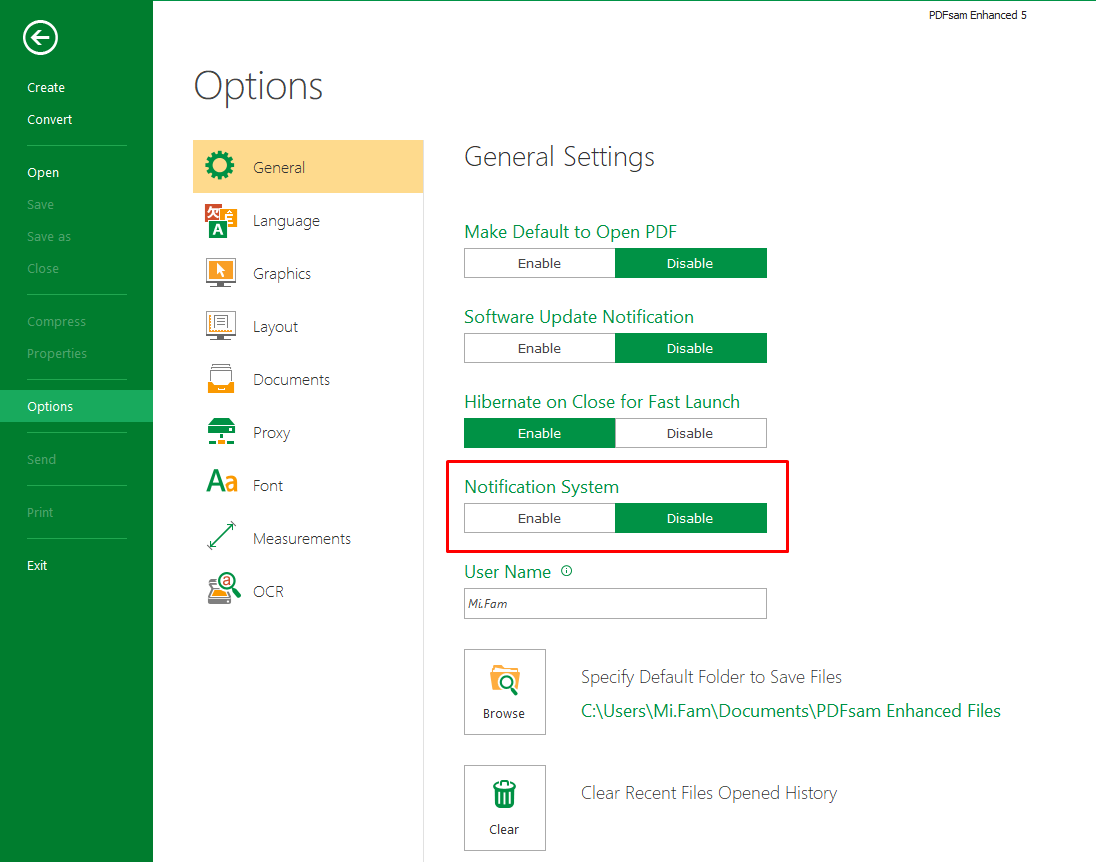1096x862 pixels.
Task: Enable Hibernate on Close for Fast Launch
Action: point(540,433)
